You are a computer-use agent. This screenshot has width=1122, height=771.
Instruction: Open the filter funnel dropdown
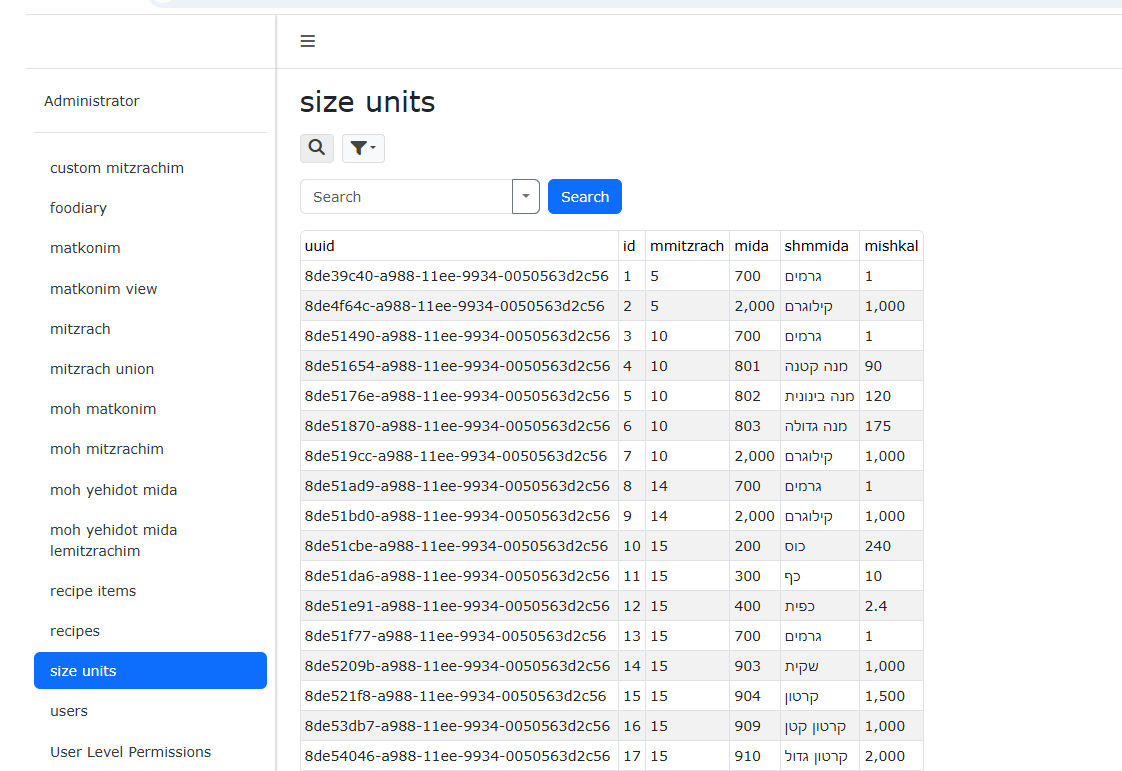pos(363,148)
